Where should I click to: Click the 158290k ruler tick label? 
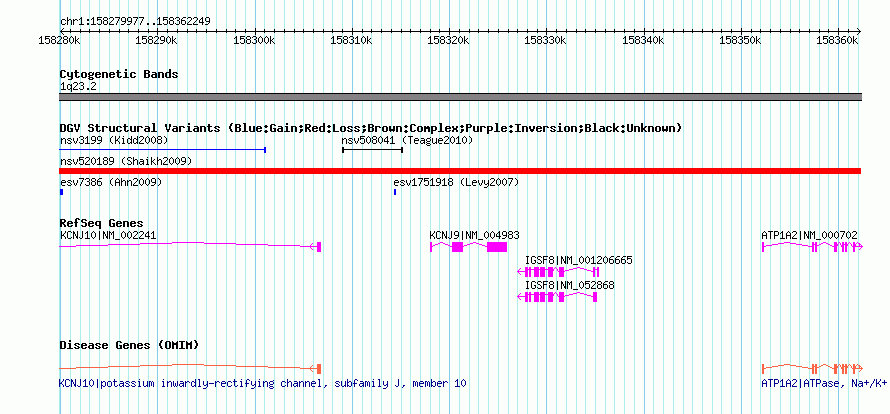coord(157,40)
